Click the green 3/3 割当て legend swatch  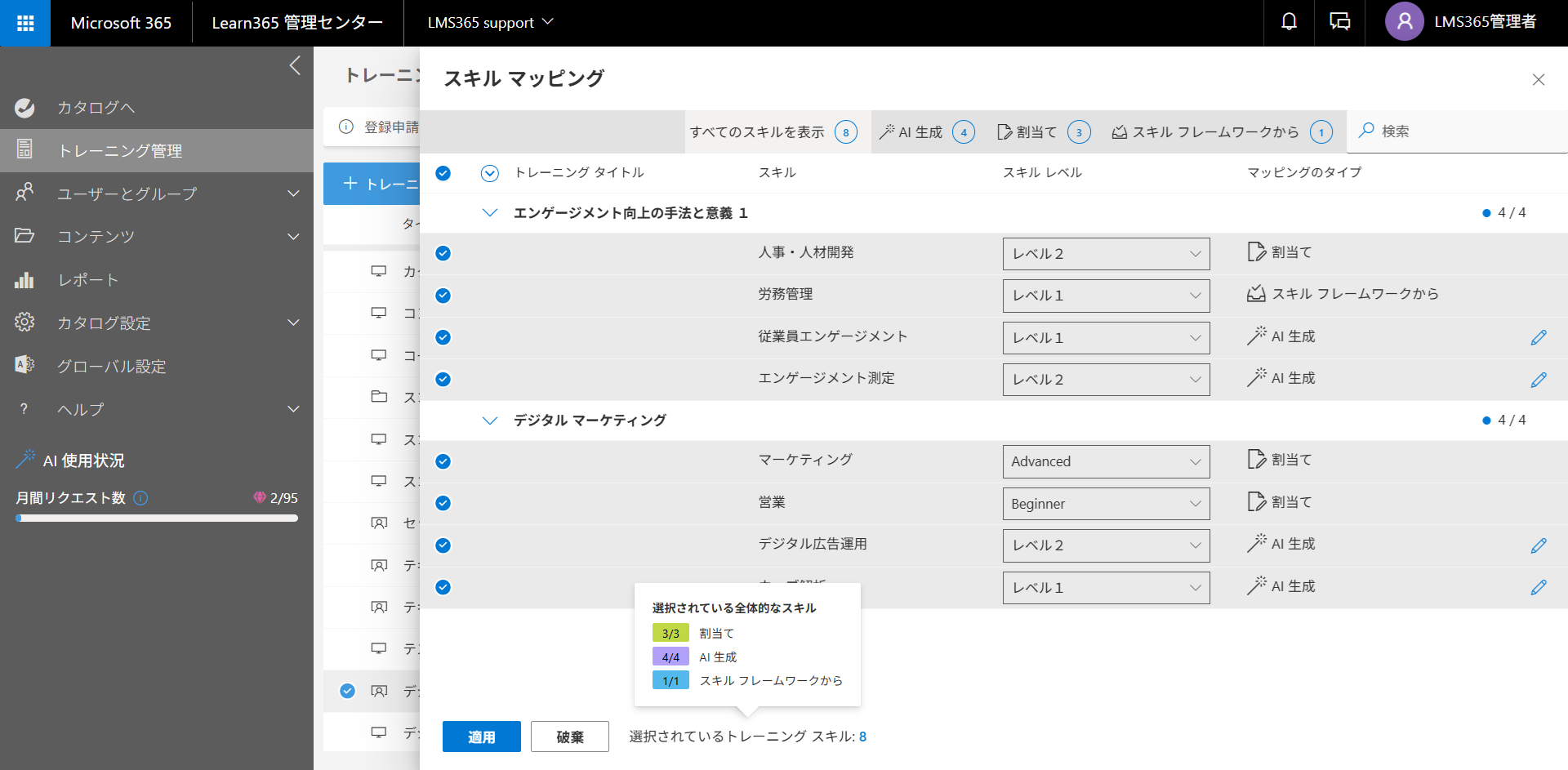click(x=670, y=633)
